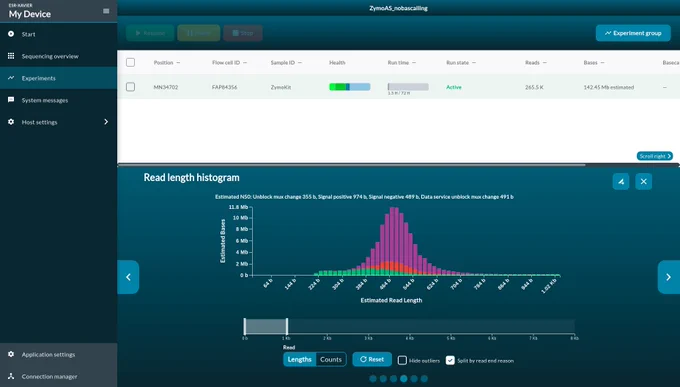This screenshot has width=680, height=387.
Task: Click the horizontal scrollbar under the table
Action: pos(351,165)
